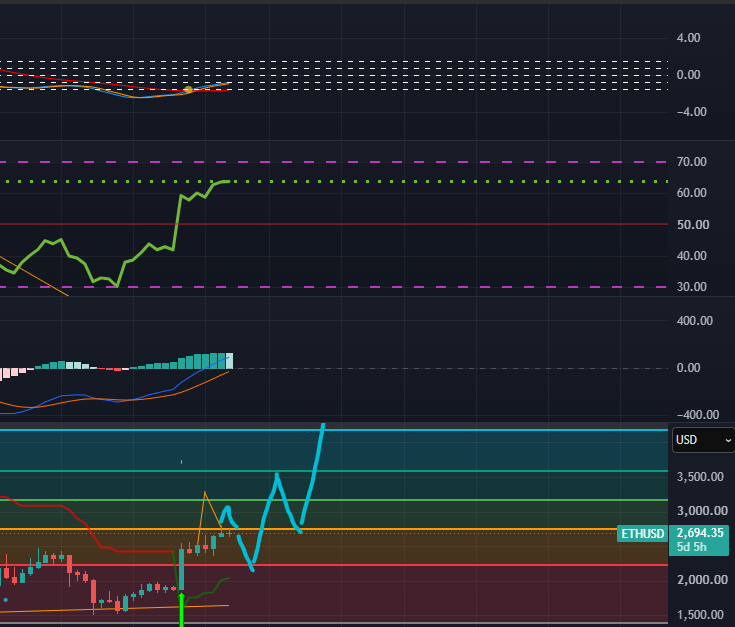
Task: Select the large green candle above the arrow
Action: (181, 567)
